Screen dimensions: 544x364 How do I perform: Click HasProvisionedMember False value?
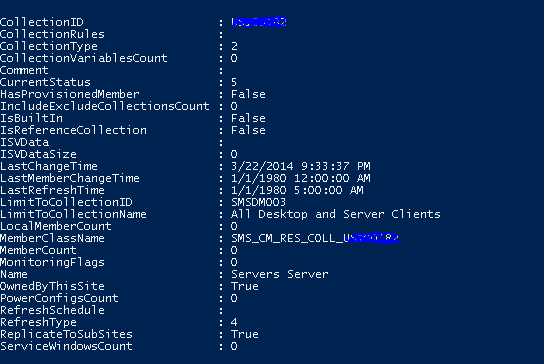click(248, 94)
